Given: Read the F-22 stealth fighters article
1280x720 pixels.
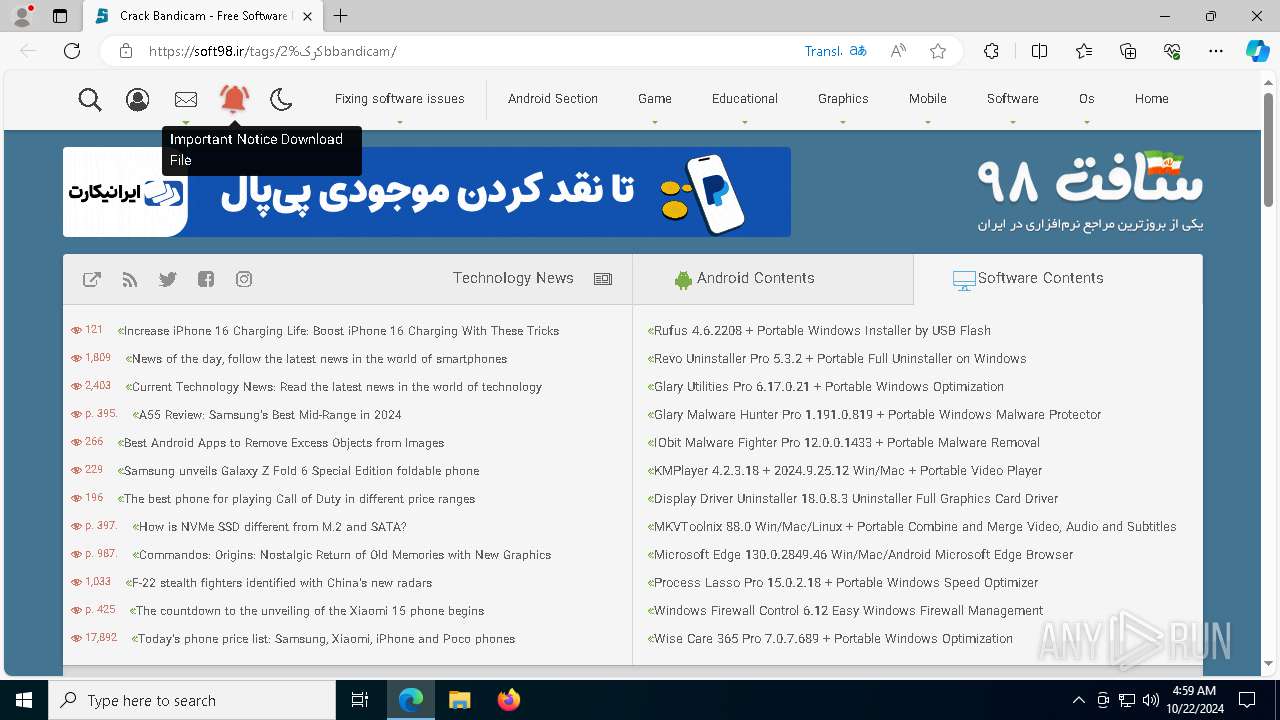Looking at the screenshot, I should [282, 583].
